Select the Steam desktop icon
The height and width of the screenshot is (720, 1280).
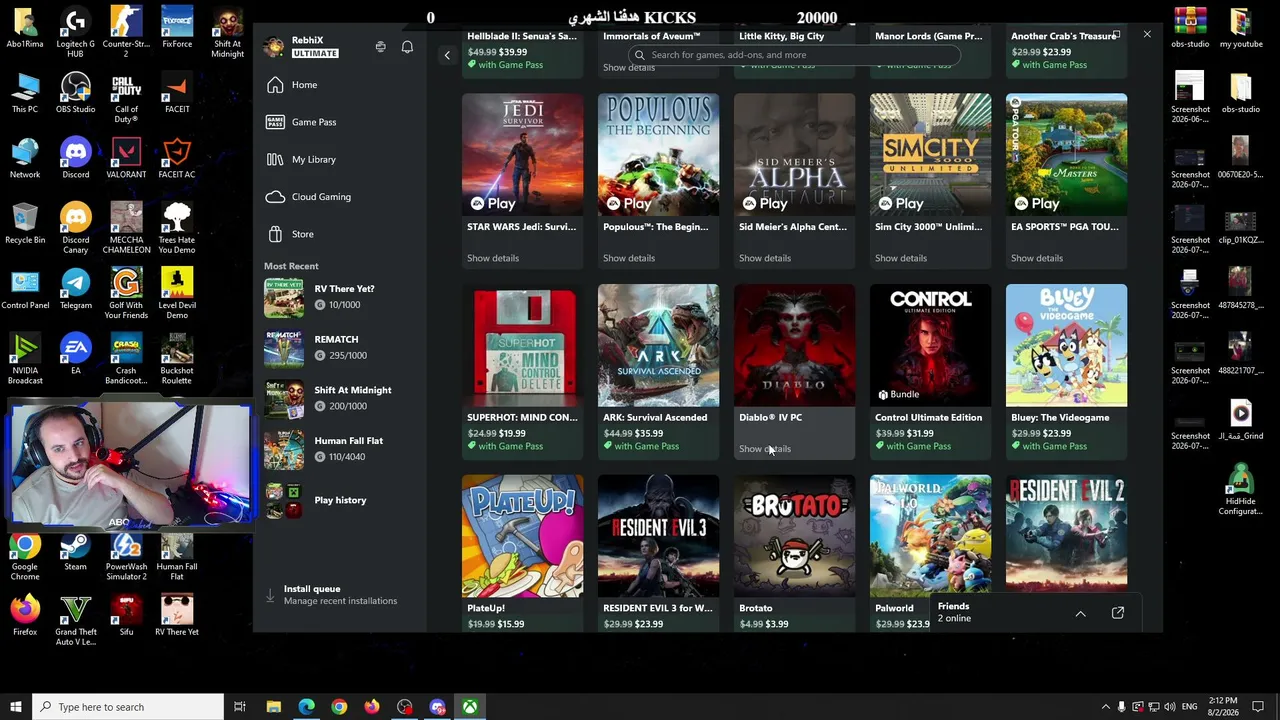click(76, 552)
